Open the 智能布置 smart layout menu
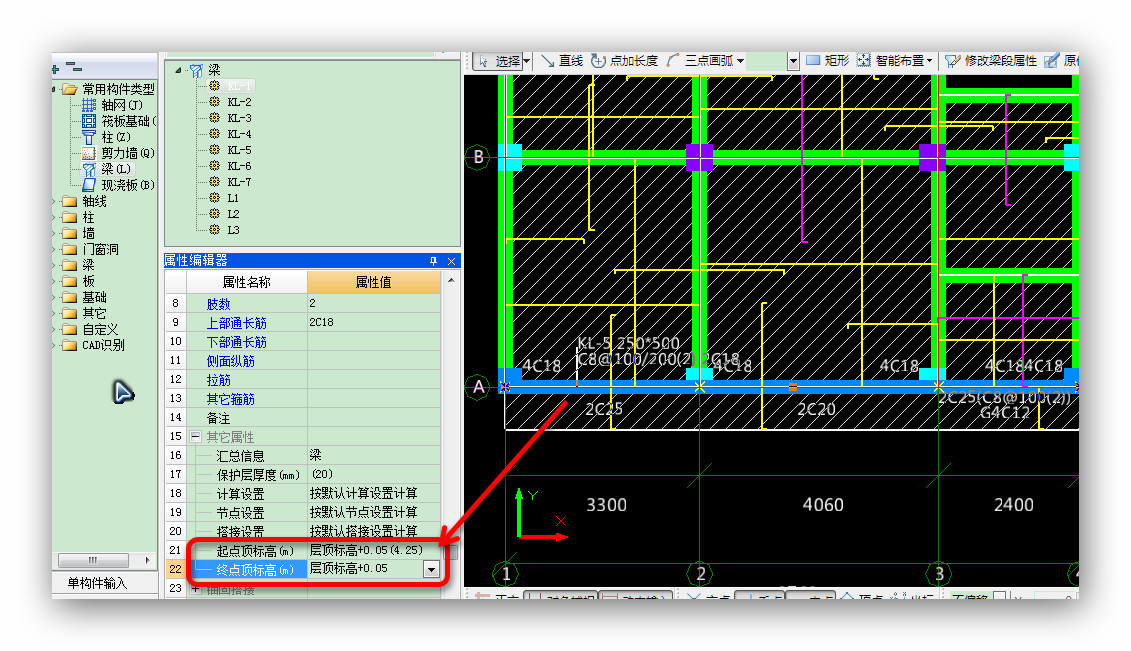1131x651 pixels. tap(894, 61)
